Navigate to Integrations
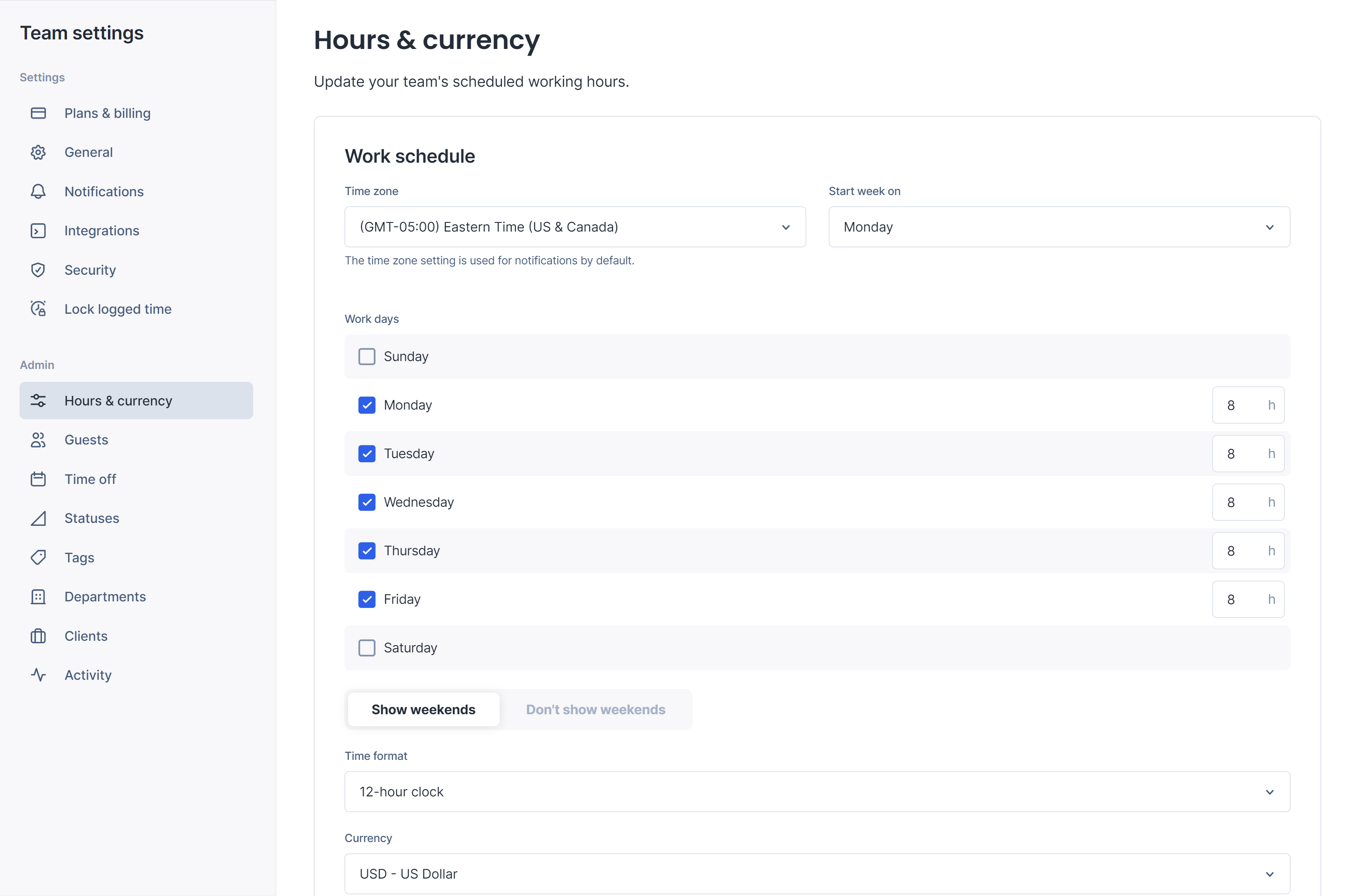 (136, 231)
